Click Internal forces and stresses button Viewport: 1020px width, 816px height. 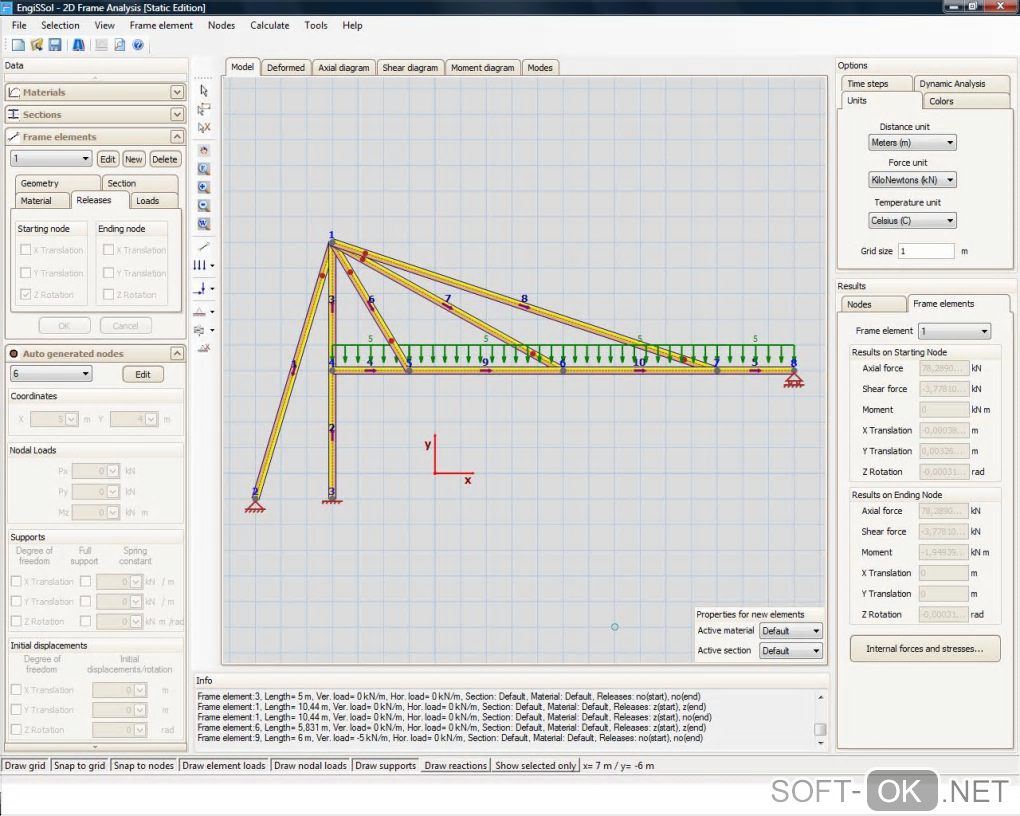(x=924, y=649)
